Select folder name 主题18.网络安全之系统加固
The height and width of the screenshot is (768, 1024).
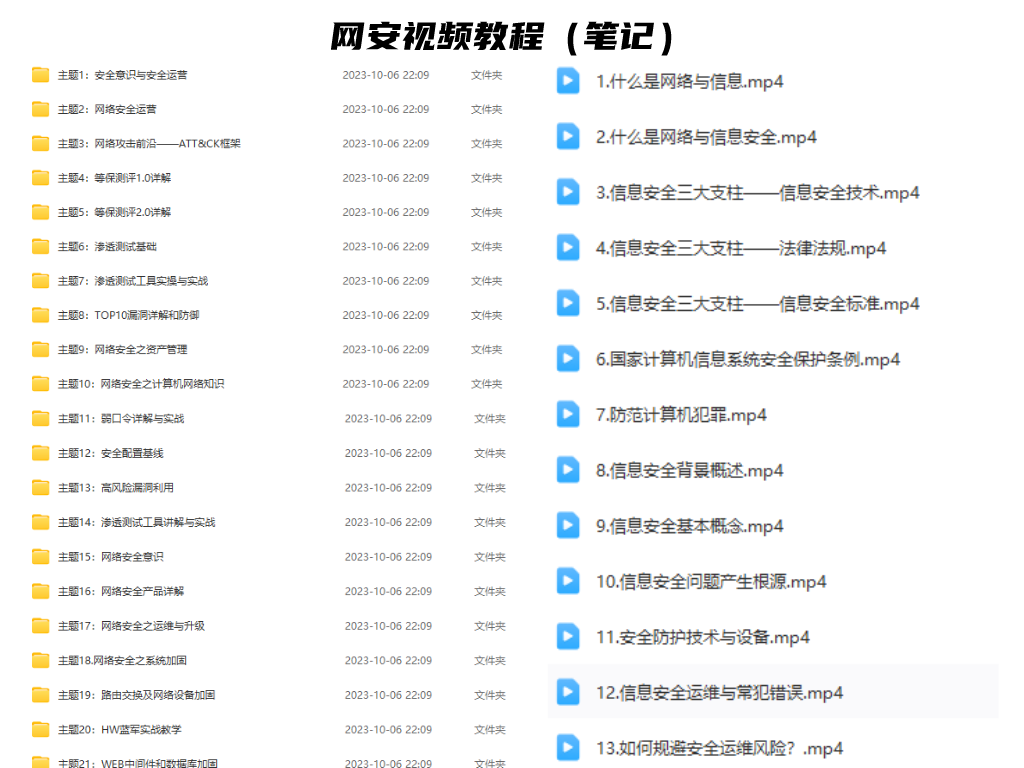[x=122, y=660]
